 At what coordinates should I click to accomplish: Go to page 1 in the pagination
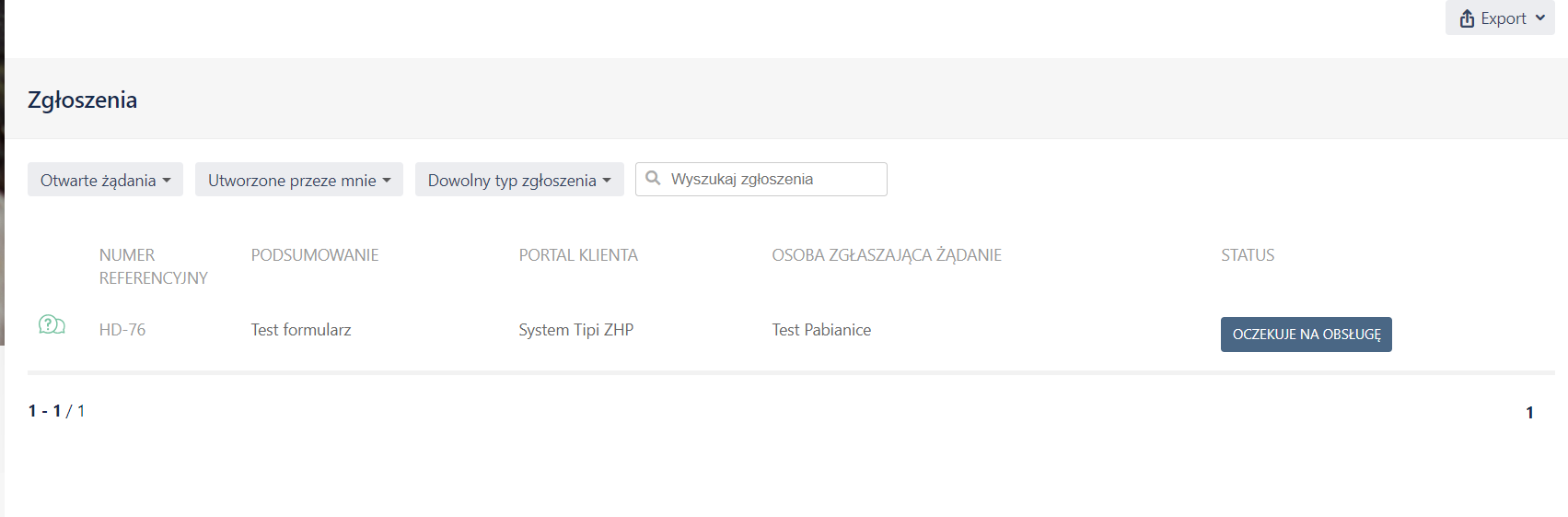(x=1529, y=413)
